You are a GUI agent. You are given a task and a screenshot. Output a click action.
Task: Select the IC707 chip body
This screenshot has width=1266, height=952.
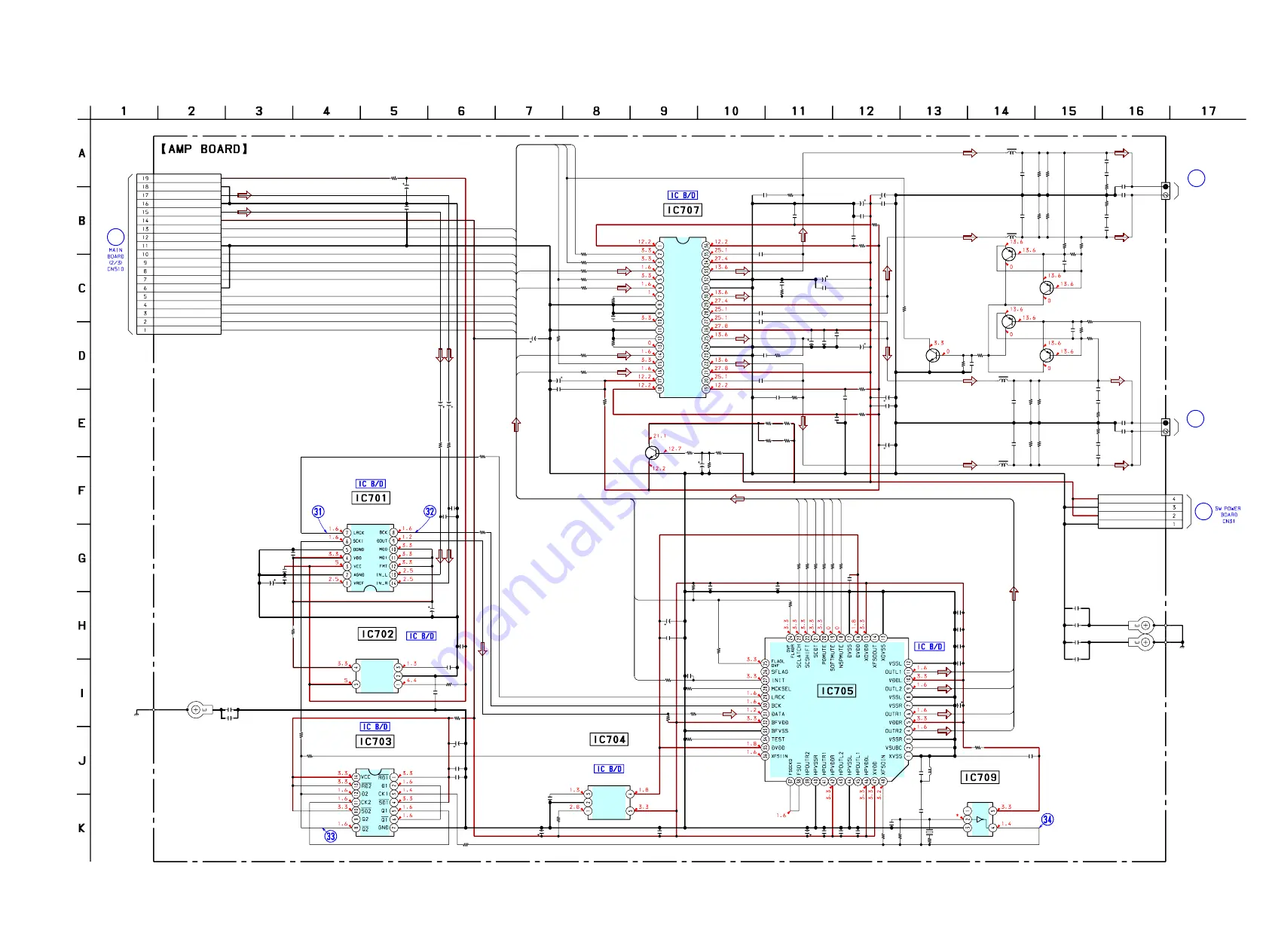pos(683,317)
